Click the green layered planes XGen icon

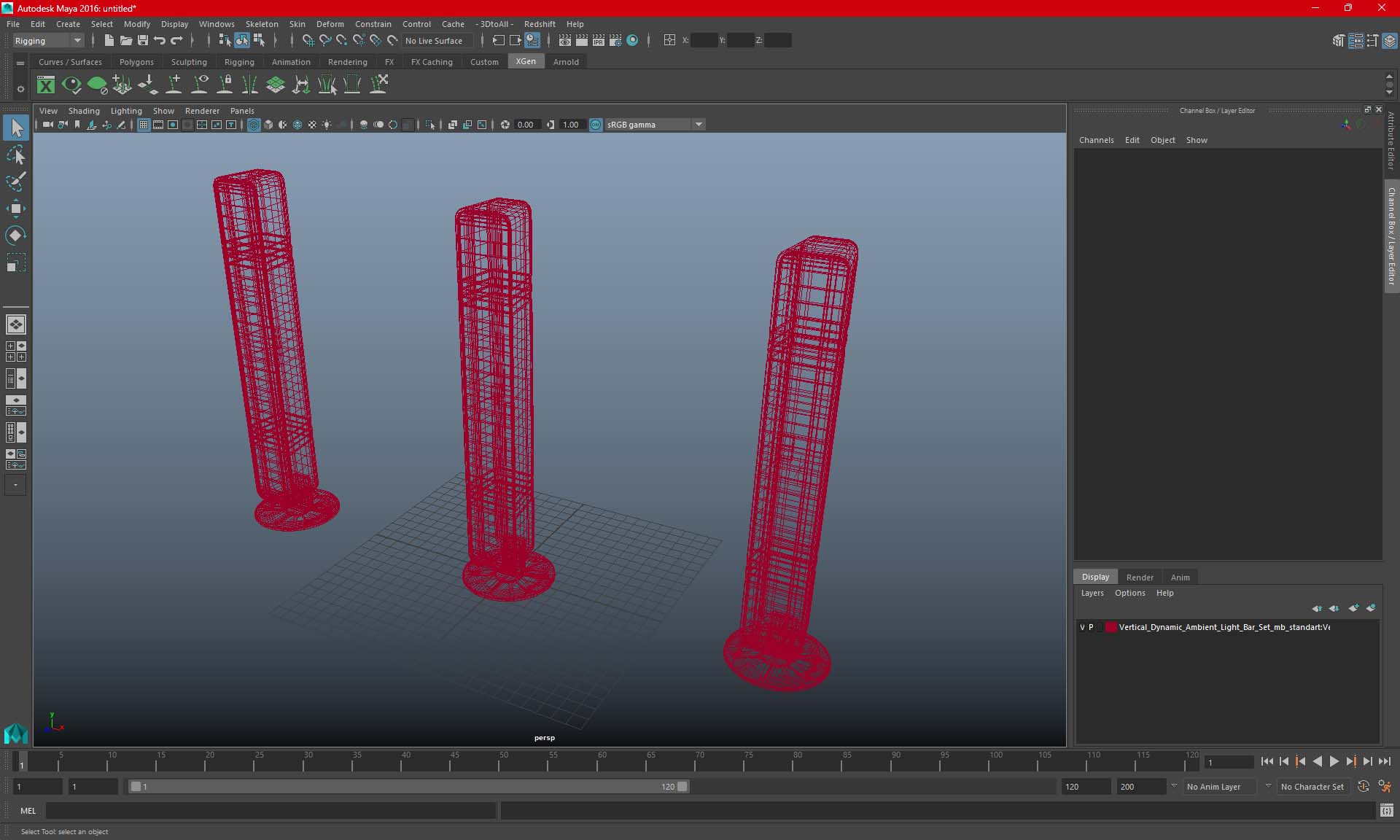pyautogui.click(x=276, y=85)
